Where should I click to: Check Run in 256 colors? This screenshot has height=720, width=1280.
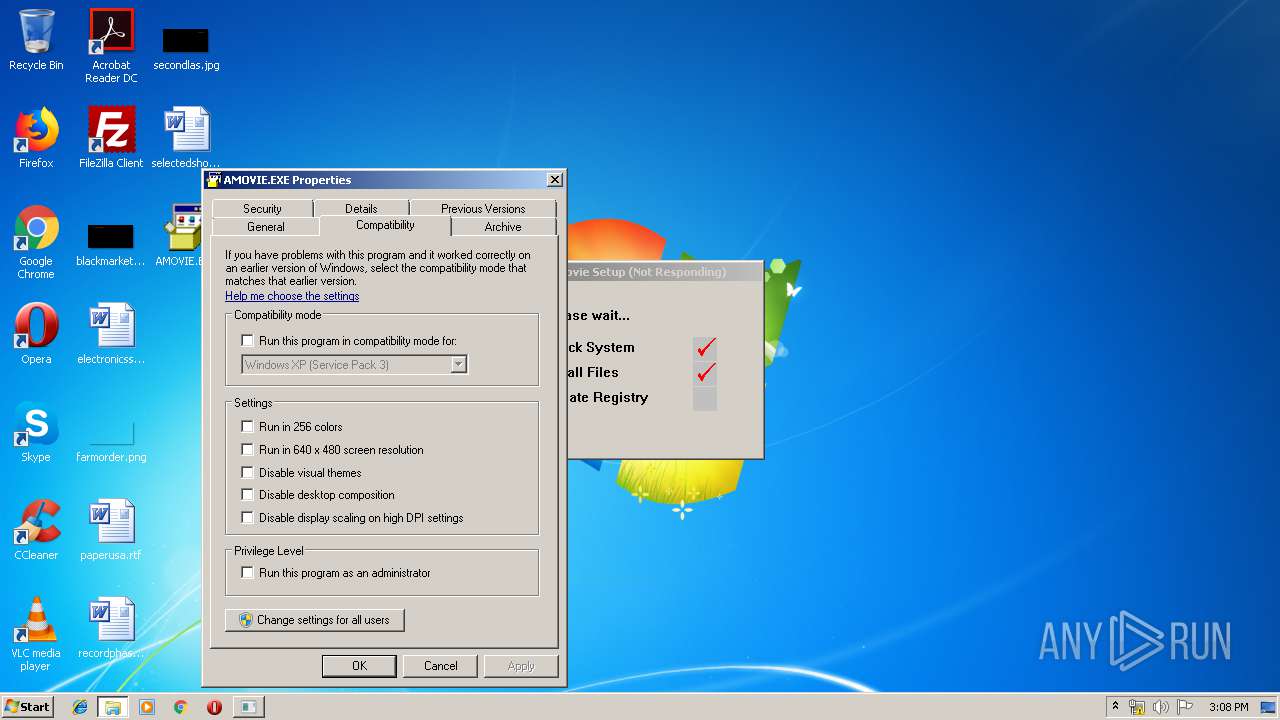click(248, 427)
